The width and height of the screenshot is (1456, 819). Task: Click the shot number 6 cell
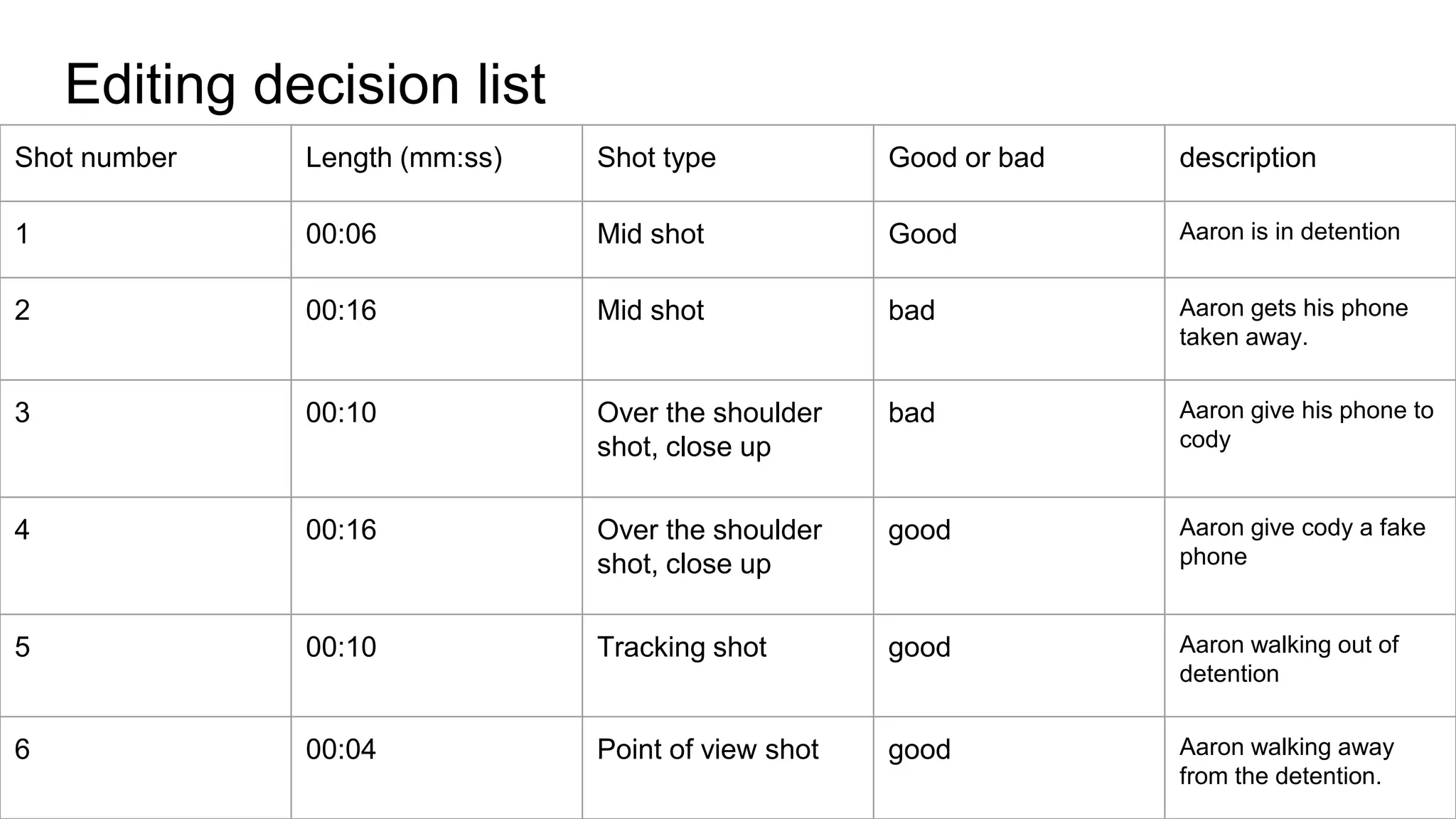coord(23,750)
